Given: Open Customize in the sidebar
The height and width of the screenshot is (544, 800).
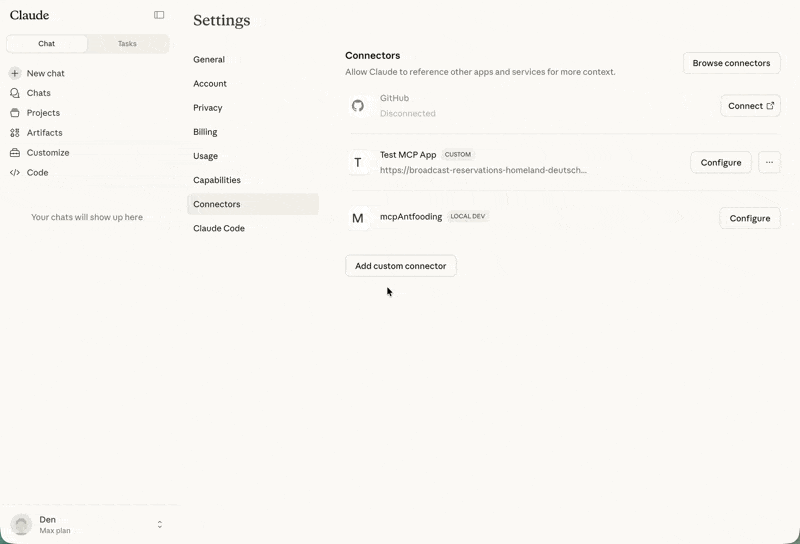Looking at the screenshot, I should coord(48,153).
